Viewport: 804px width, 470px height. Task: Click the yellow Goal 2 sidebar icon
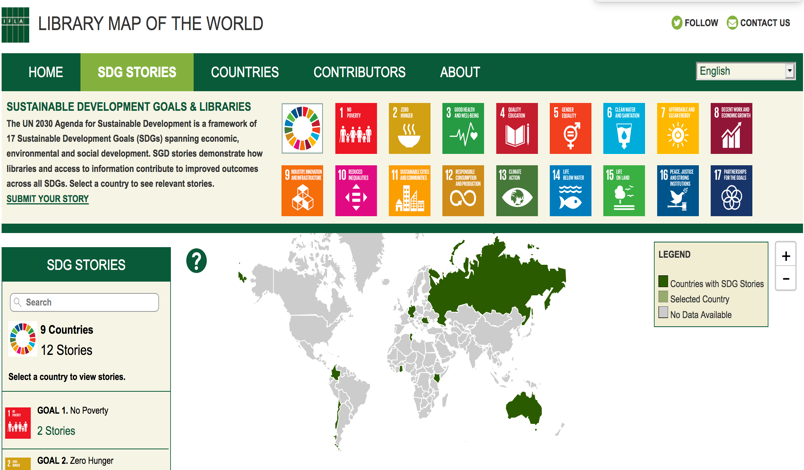coord(18,463)
